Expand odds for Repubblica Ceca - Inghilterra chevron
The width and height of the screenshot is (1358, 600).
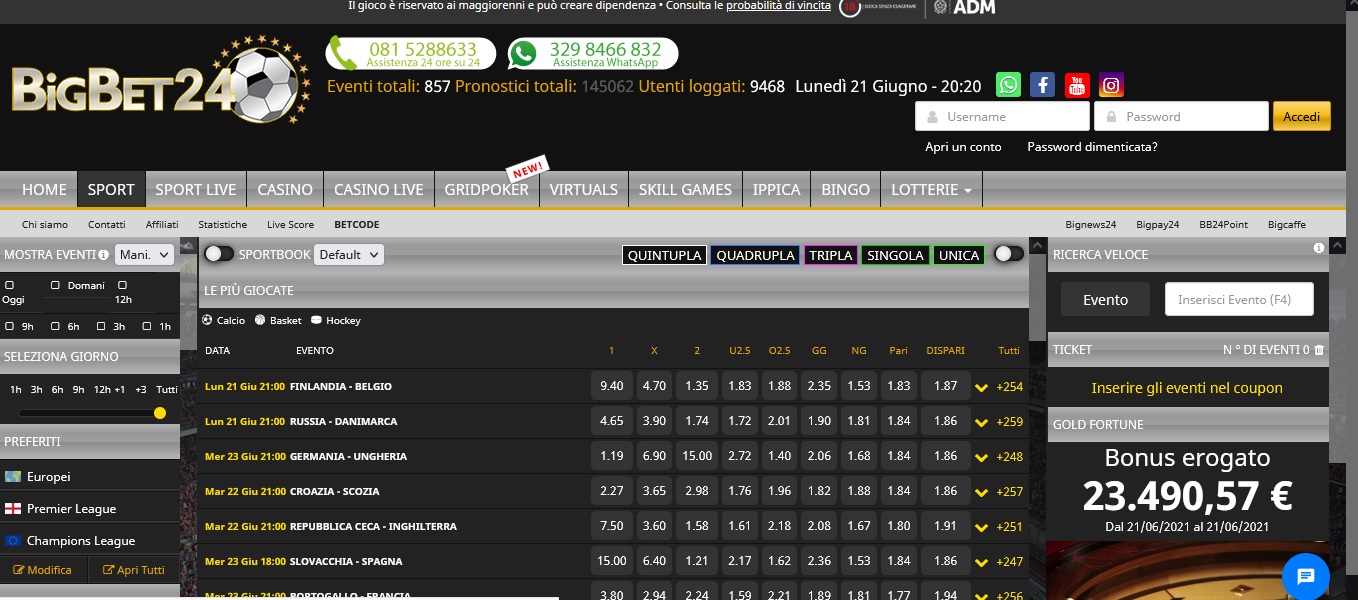[981, 527]
